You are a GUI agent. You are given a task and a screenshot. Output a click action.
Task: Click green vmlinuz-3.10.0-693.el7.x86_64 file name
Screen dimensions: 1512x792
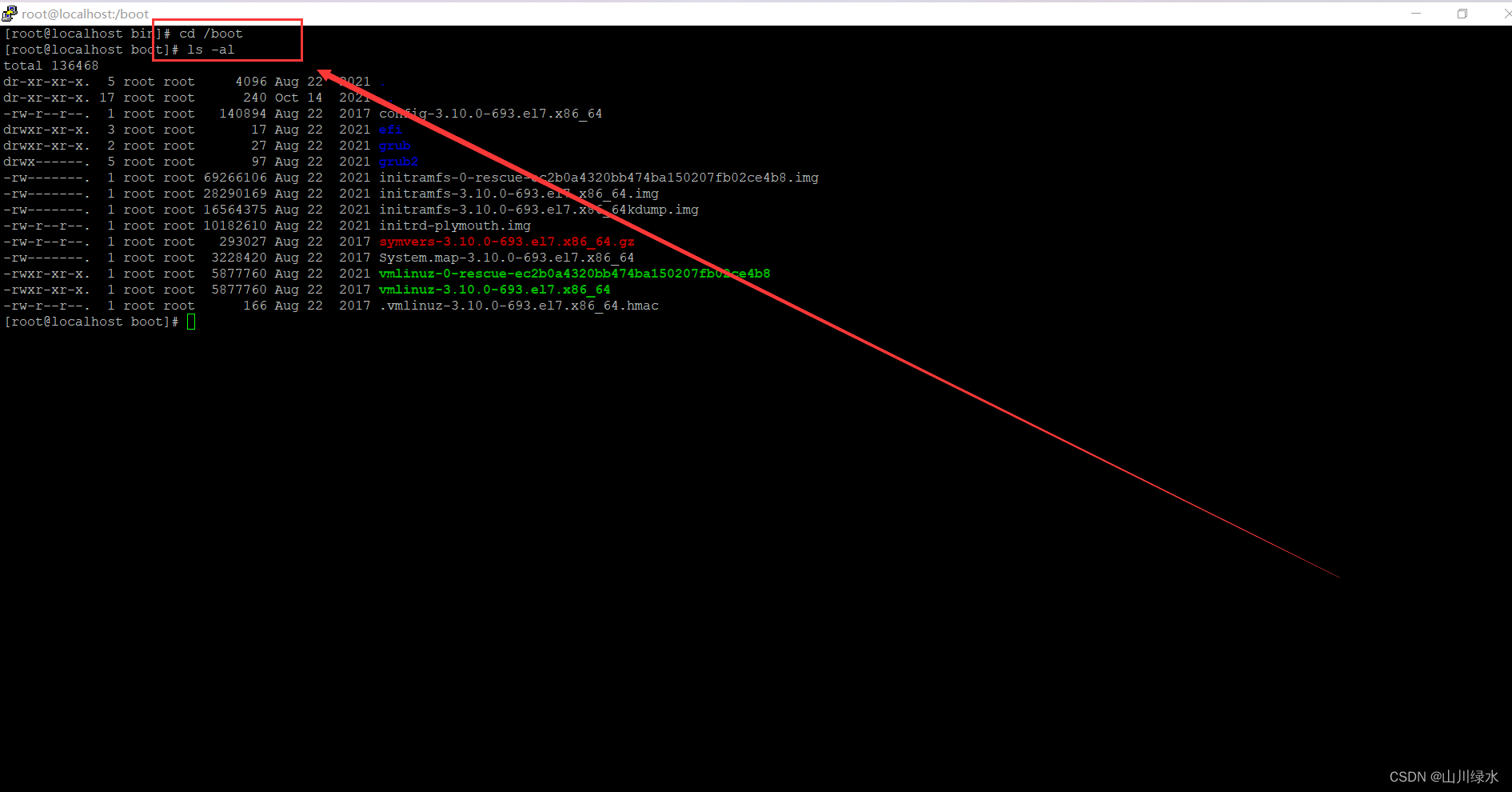pyautogui.click(x=495, y=290)
